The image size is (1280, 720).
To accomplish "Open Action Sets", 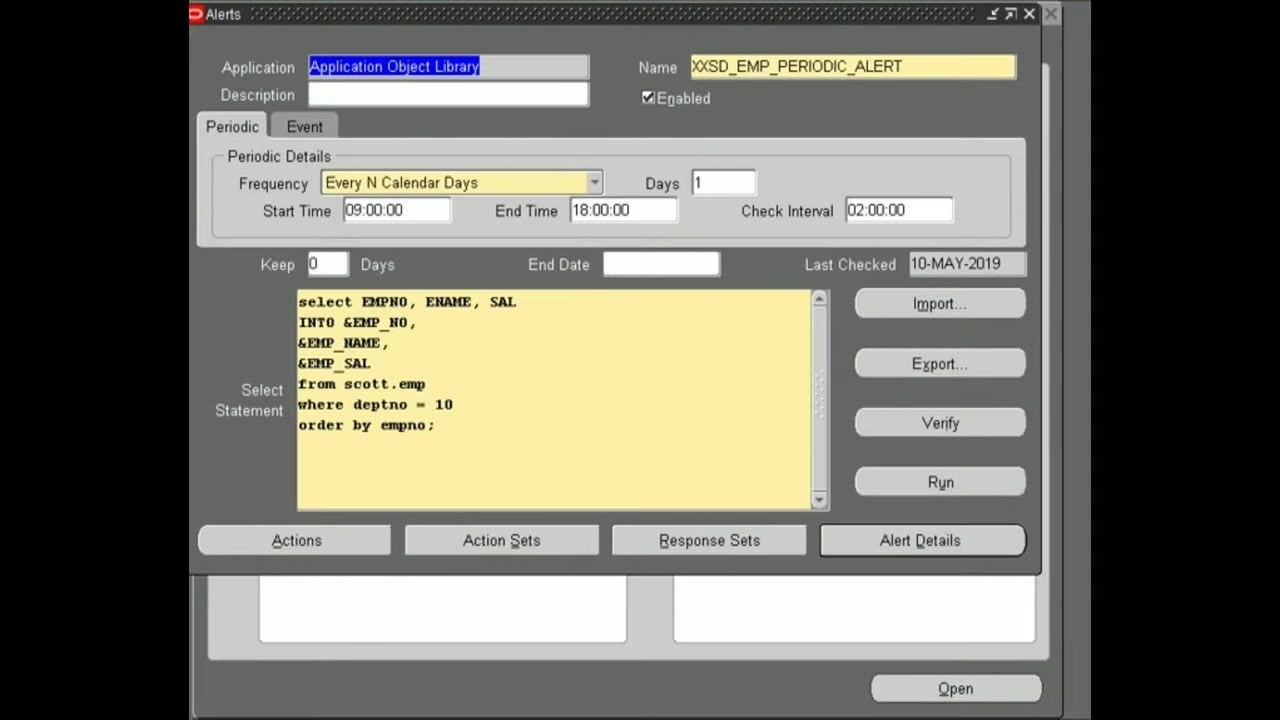I will (x=502, y=540).
